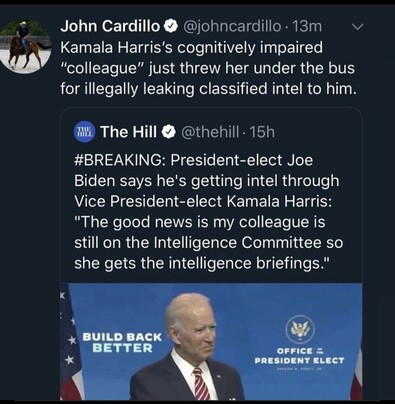Click the Office of President Elect caption
This screenshot has height=404, width=395.
click(299, 356)
